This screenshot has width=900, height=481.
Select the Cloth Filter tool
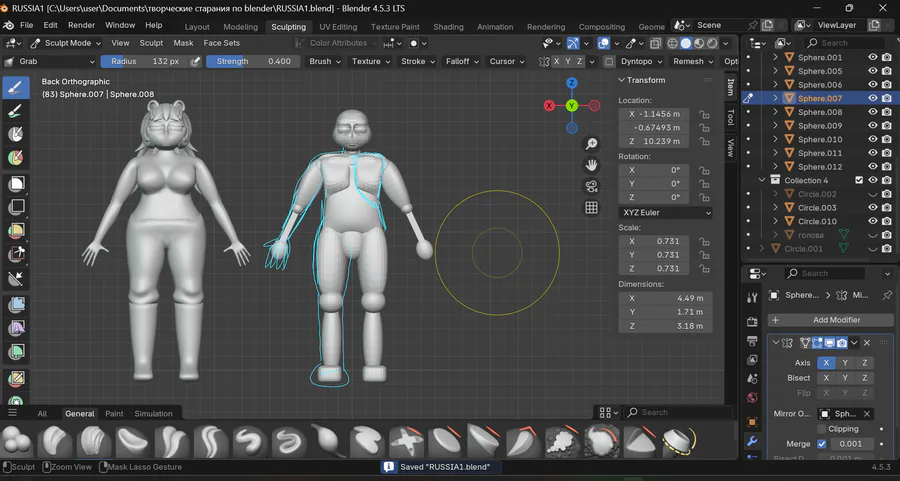pos(16,328)
